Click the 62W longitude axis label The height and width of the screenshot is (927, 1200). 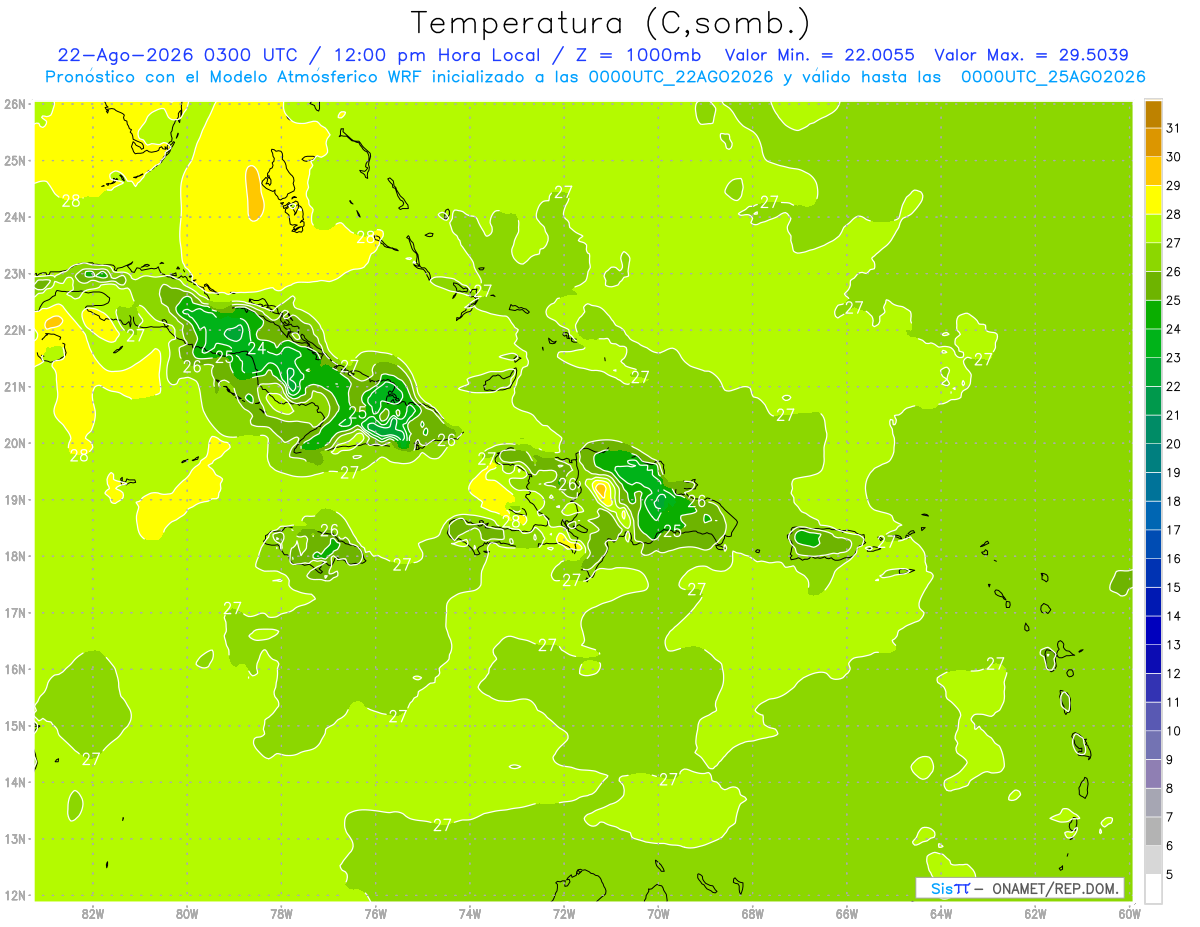coord(1035,913)
